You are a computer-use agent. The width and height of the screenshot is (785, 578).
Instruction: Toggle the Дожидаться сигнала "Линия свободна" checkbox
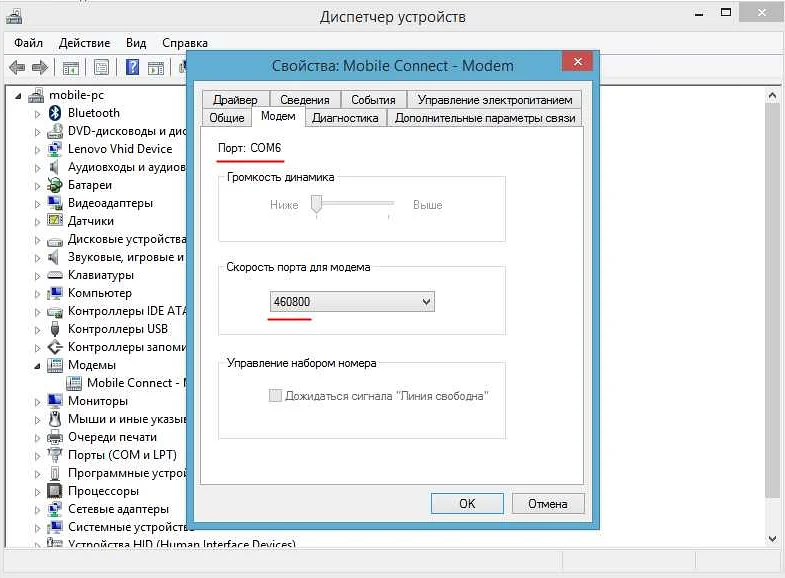275,396
